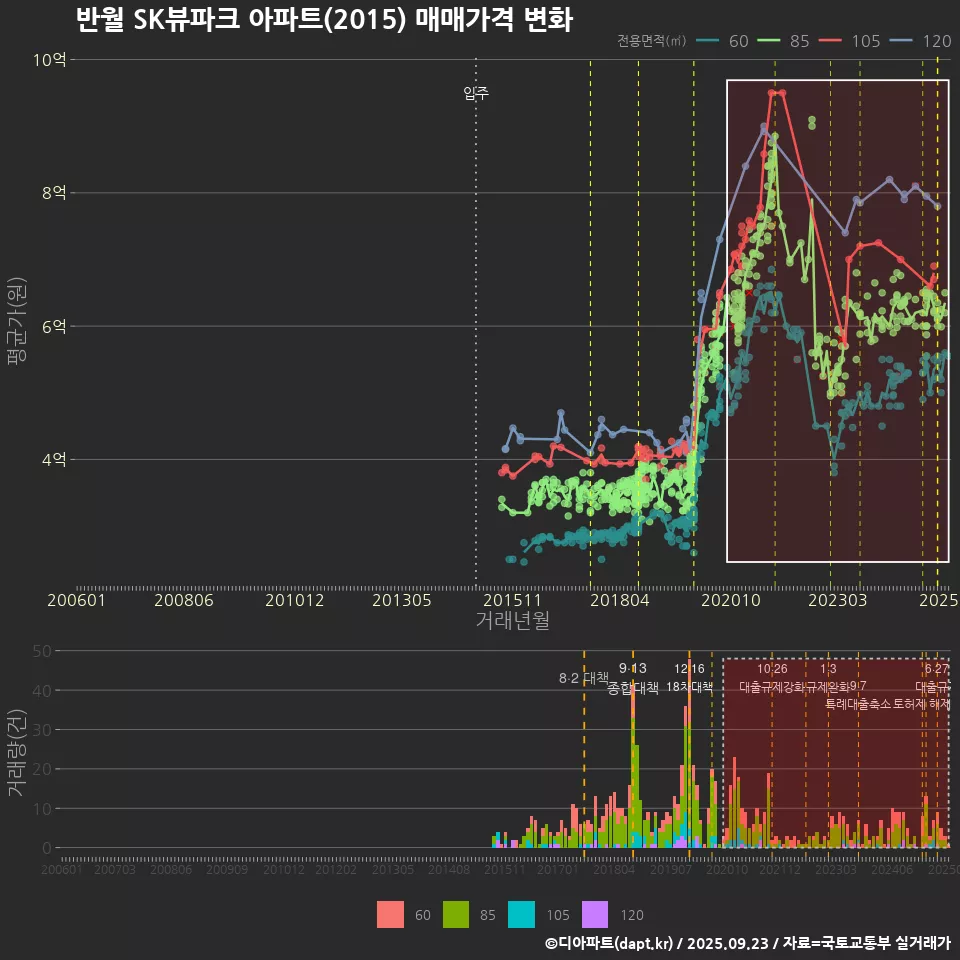This screenshot has height=960, width=960.
Task: Select the 9·13 종합대책 policy annotation
Action: tap(633, 678)
